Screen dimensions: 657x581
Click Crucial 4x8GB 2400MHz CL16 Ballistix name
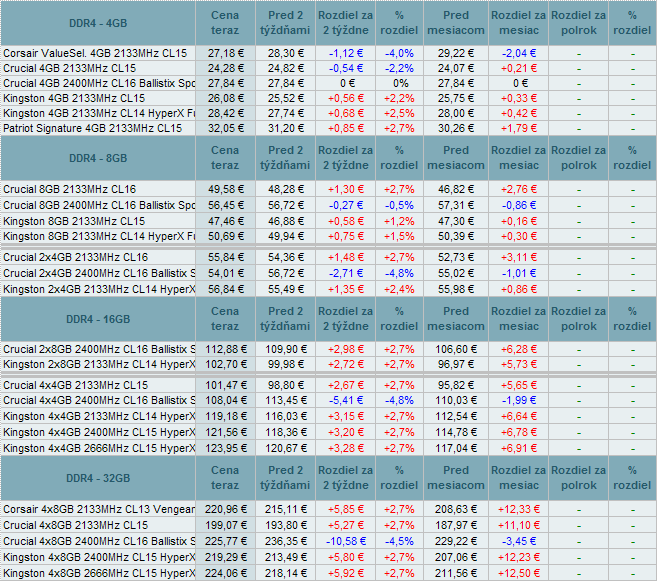pos(99,541)
